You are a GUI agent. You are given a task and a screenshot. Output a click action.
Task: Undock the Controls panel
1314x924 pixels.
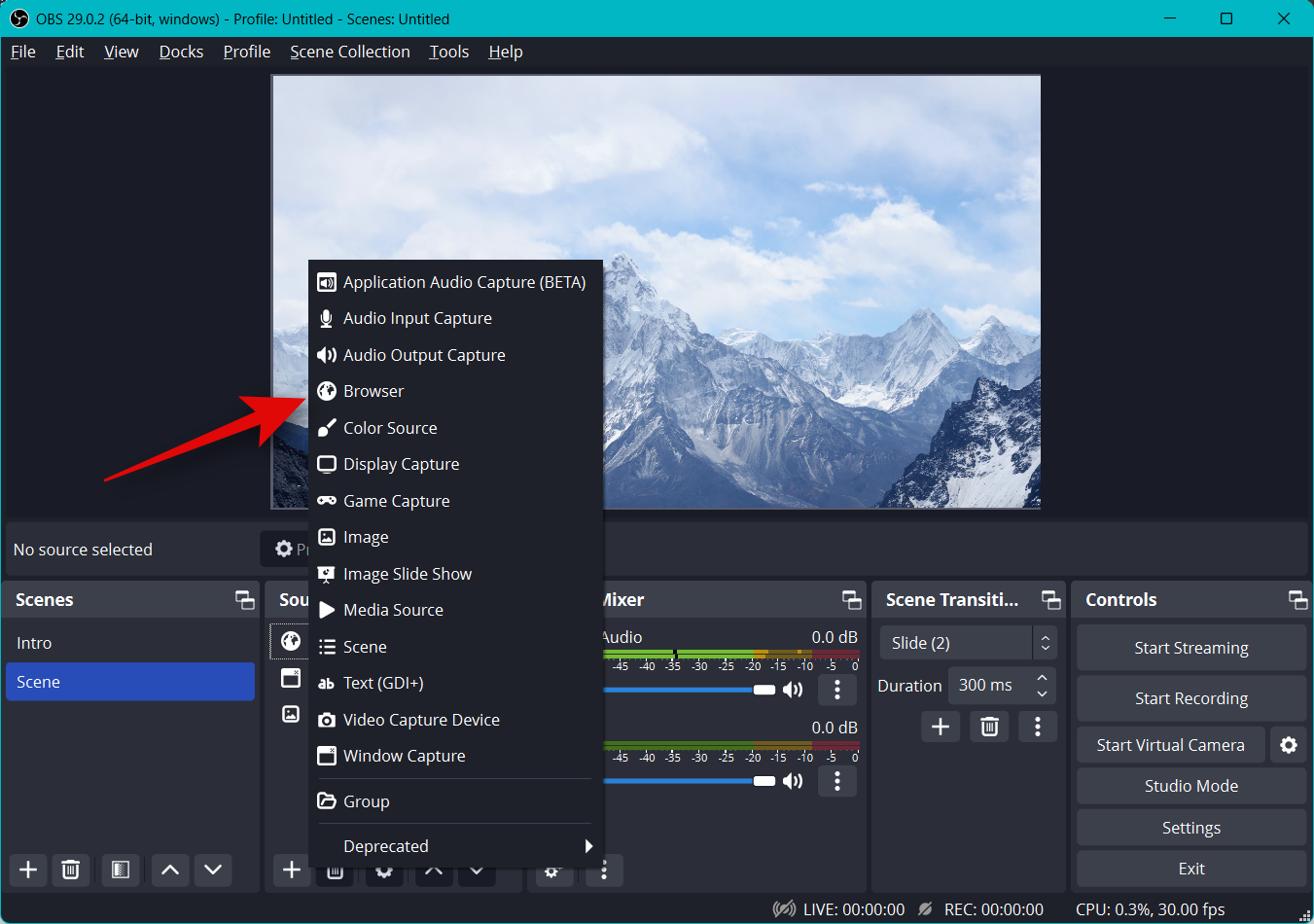point(1297,600)
